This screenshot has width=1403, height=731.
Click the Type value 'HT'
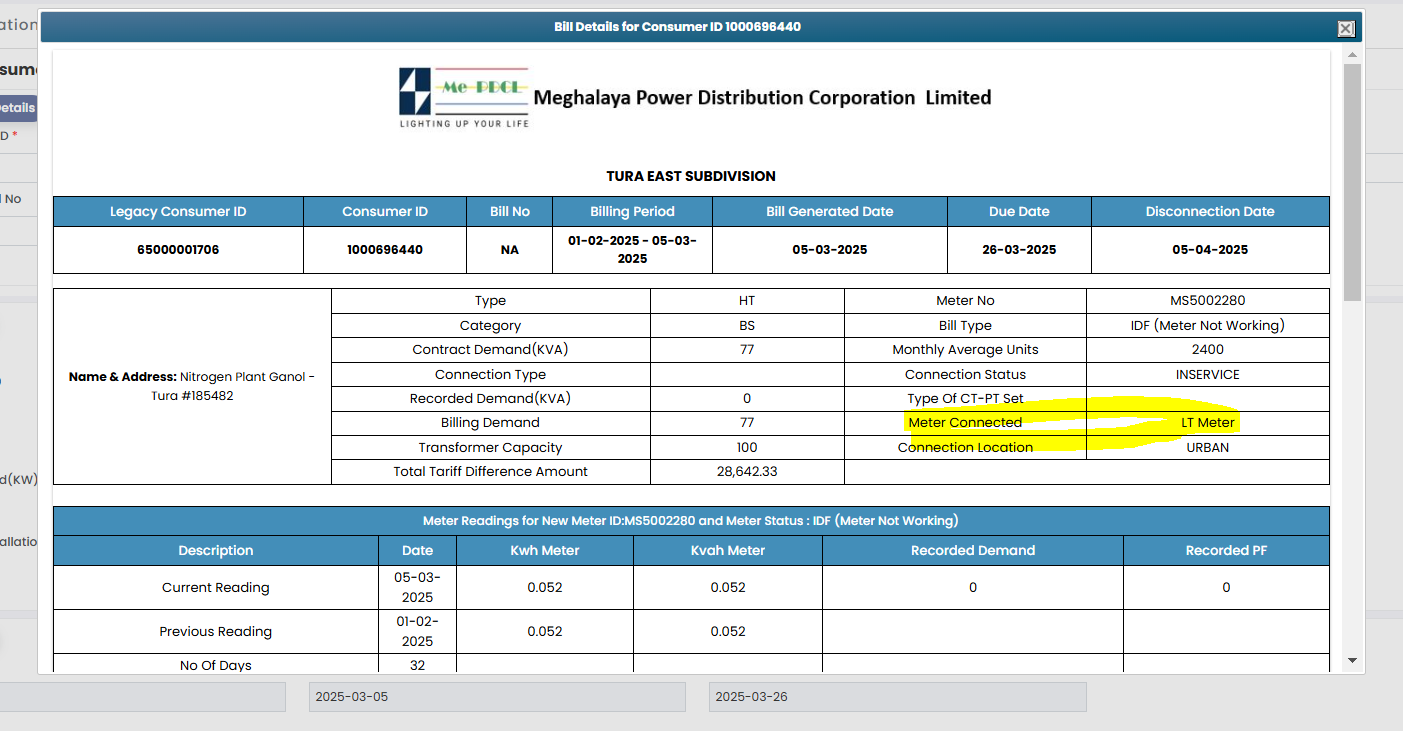[x=747, y=301]
